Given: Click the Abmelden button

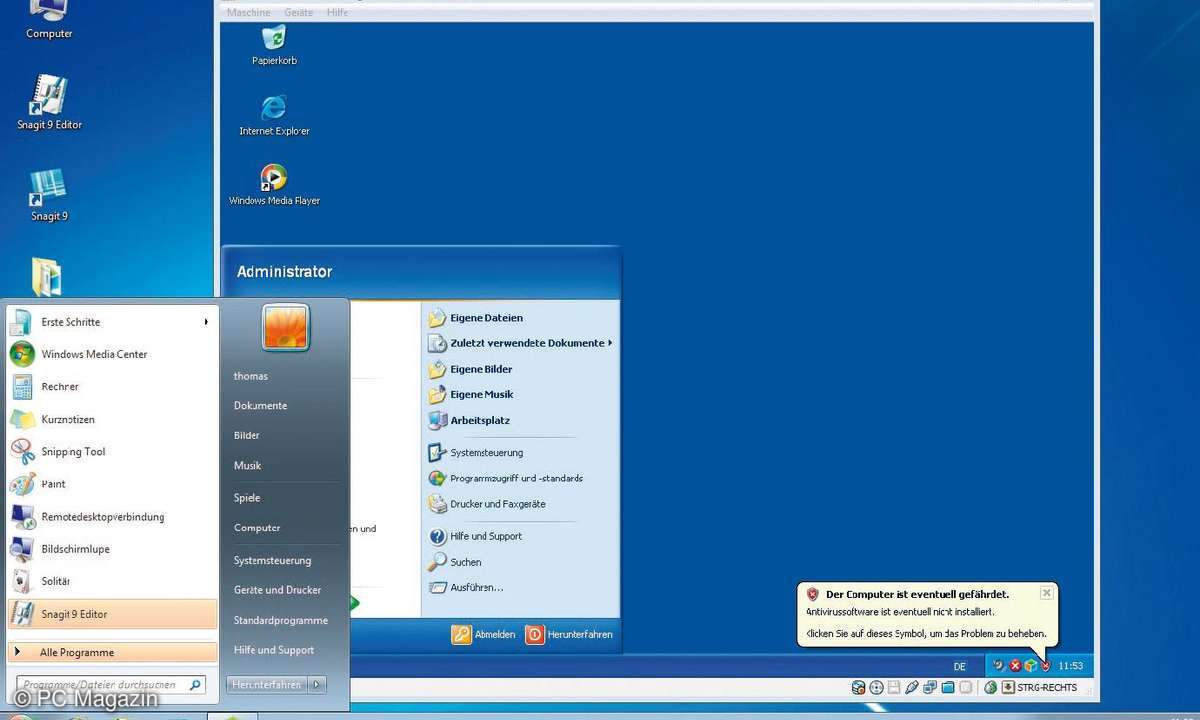Looking at the screenshot, I should pos(484,634).
